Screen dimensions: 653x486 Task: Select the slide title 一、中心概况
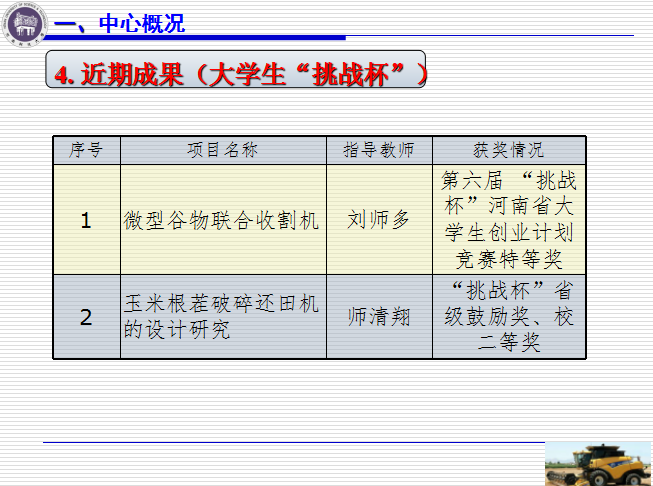(119, 24)
